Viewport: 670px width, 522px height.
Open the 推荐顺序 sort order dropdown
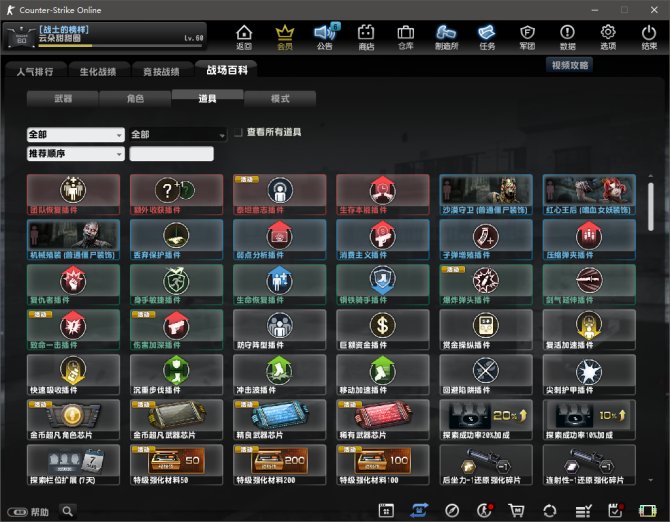[x=76, y=153]
